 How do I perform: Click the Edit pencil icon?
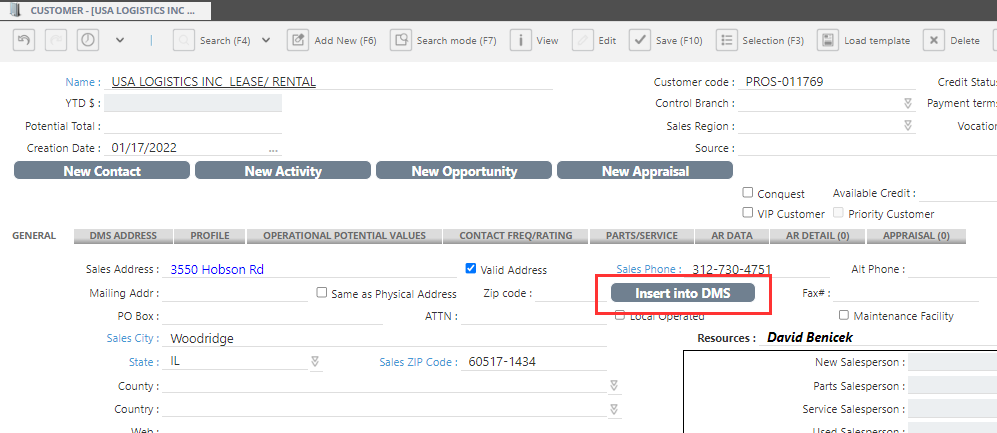tap(582, 40)
